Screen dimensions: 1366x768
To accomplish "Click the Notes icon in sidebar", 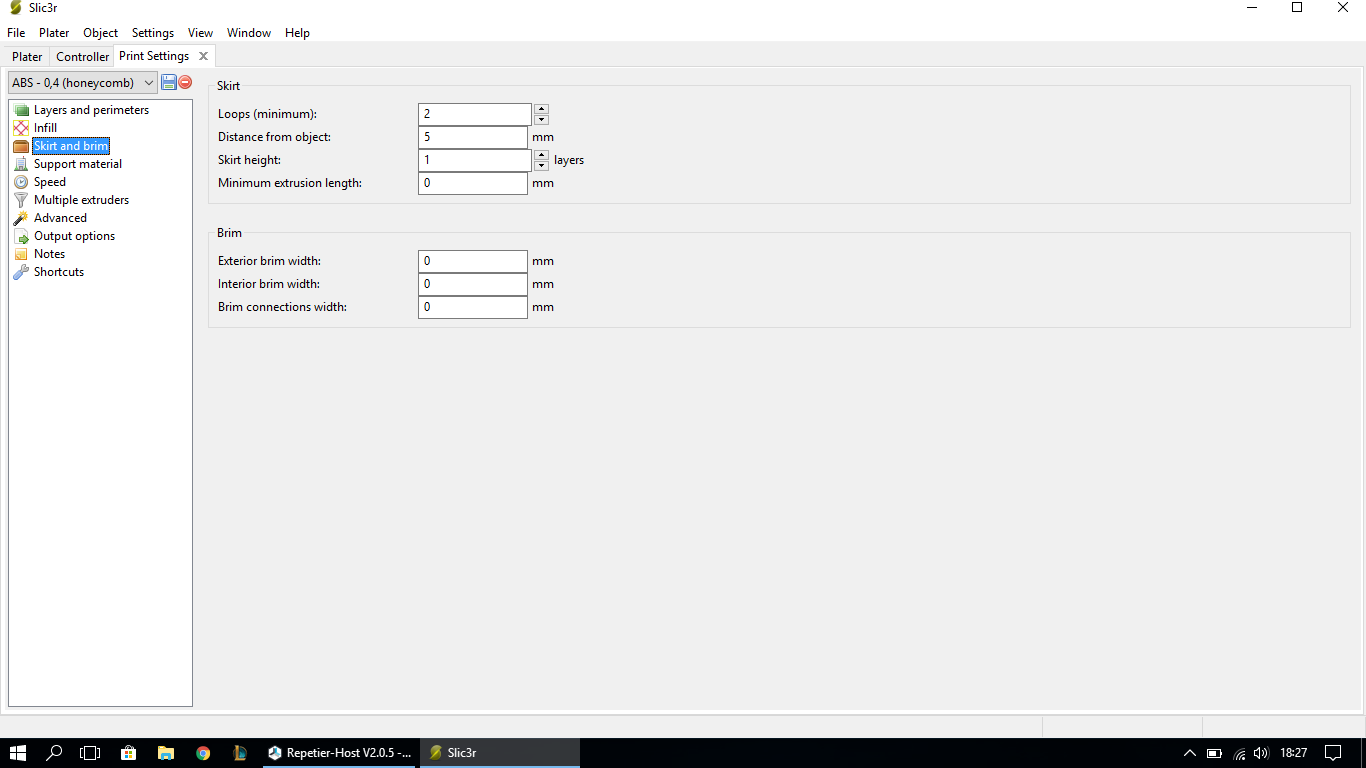I will (x=21, y=254).
